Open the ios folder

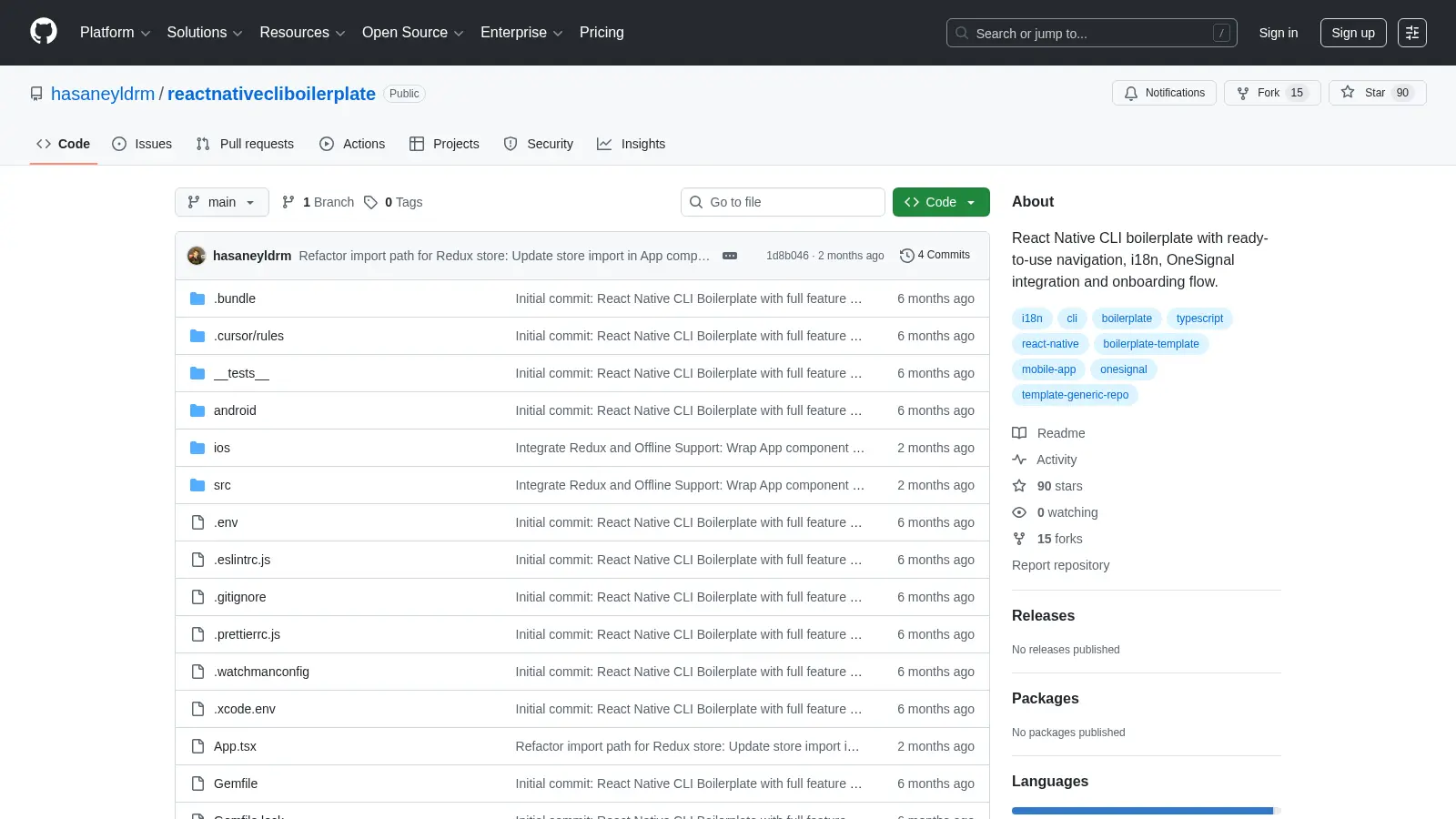(x=222, y=448)
